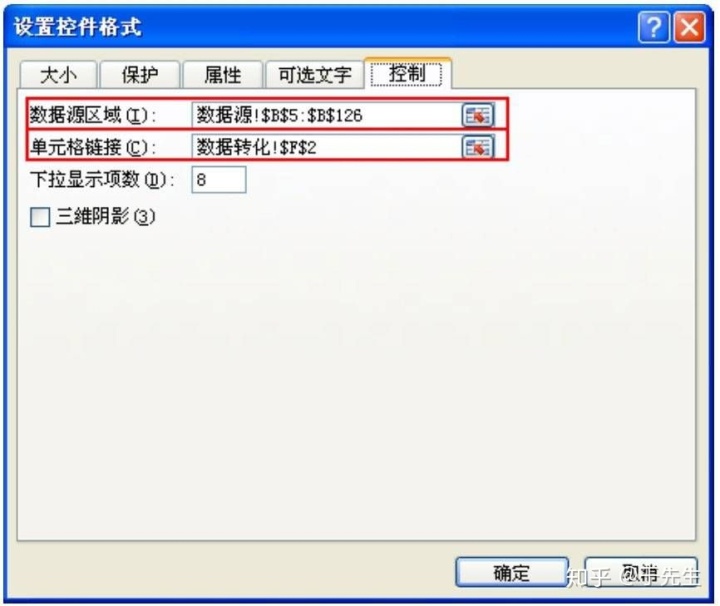Close the 设置控件格式 dialog

point(689,27)
